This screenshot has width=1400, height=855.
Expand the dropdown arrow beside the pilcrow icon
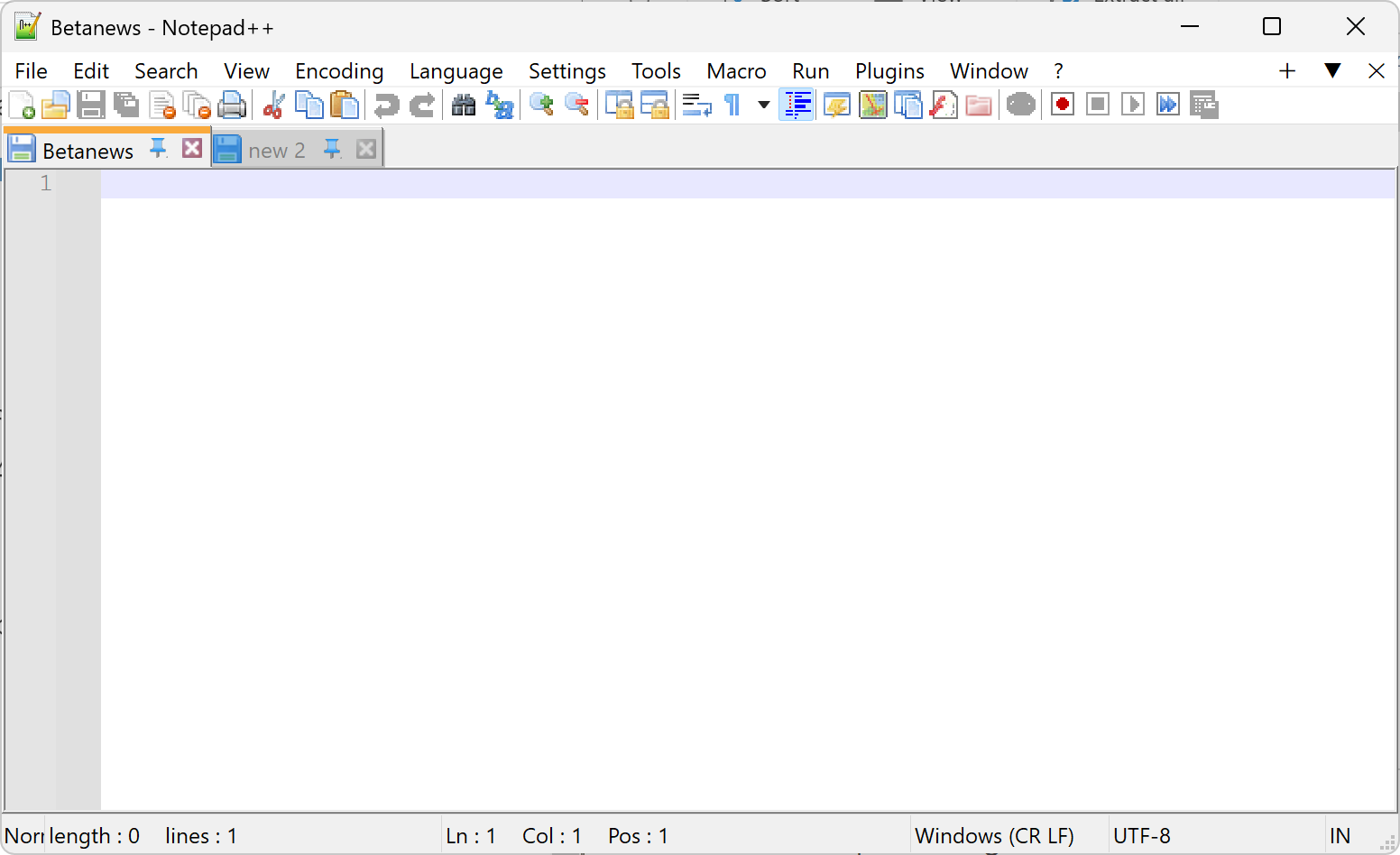pos(763,106)
